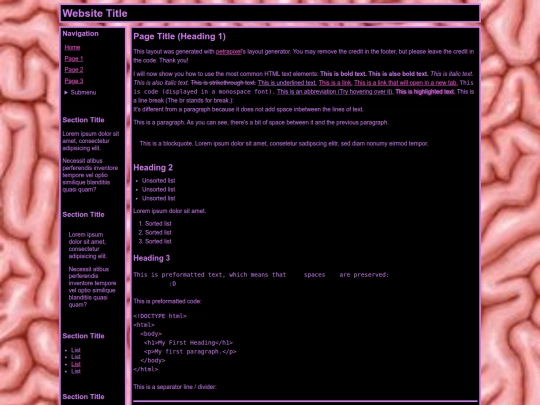Click the 'This is preformatted code:' text

point(167,301)
